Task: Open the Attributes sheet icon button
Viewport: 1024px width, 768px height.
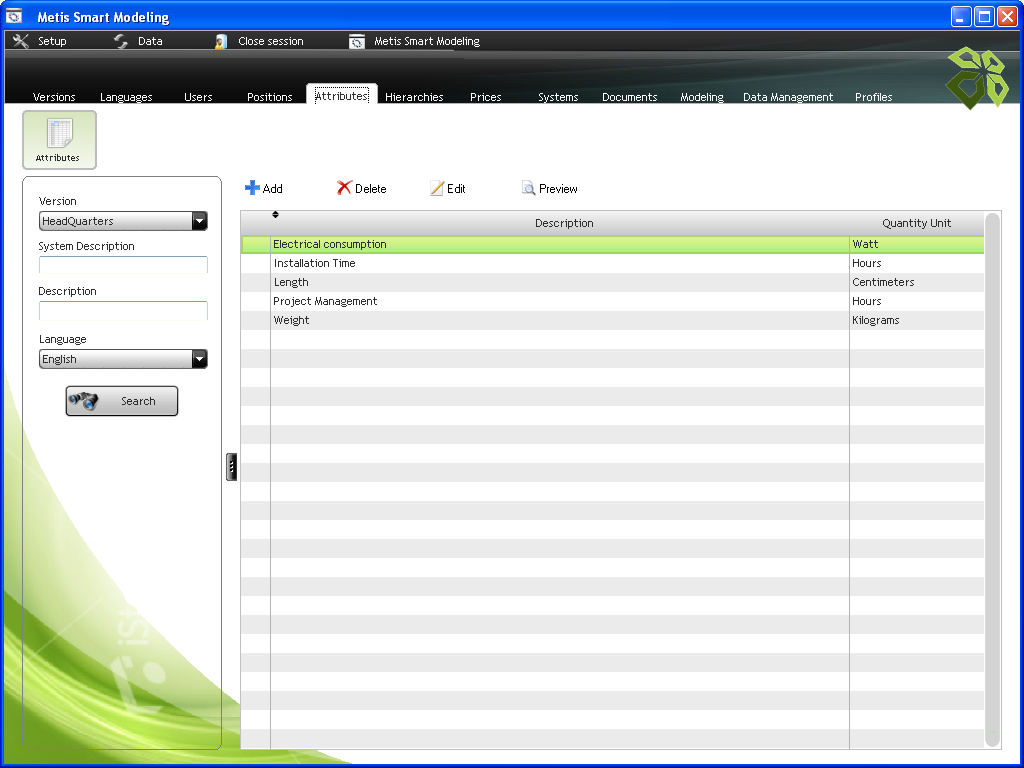Action: (59, 139)
